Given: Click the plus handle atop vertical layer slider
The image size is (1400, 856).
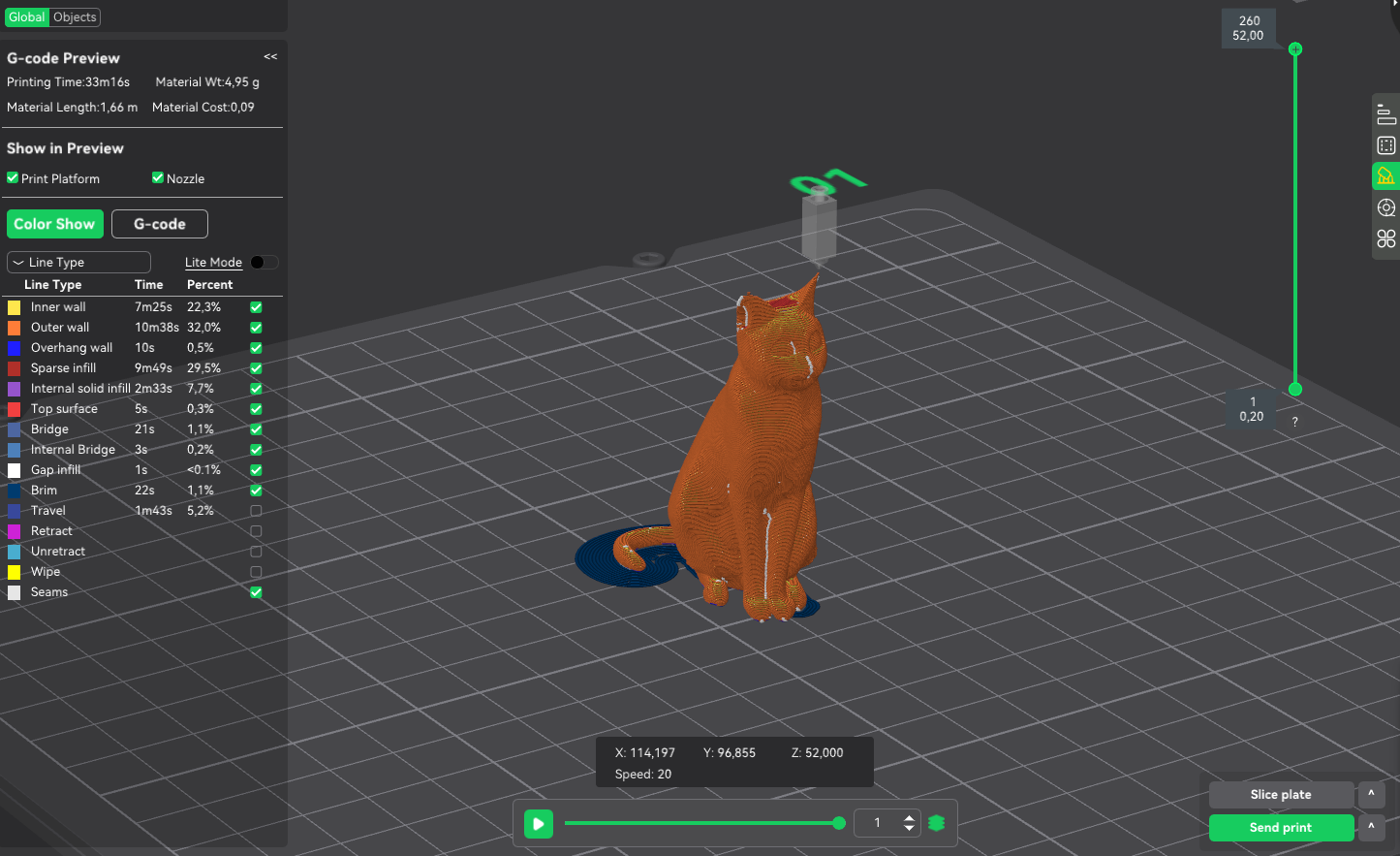Looking at the screenshot, I should tap(1295, 48).
